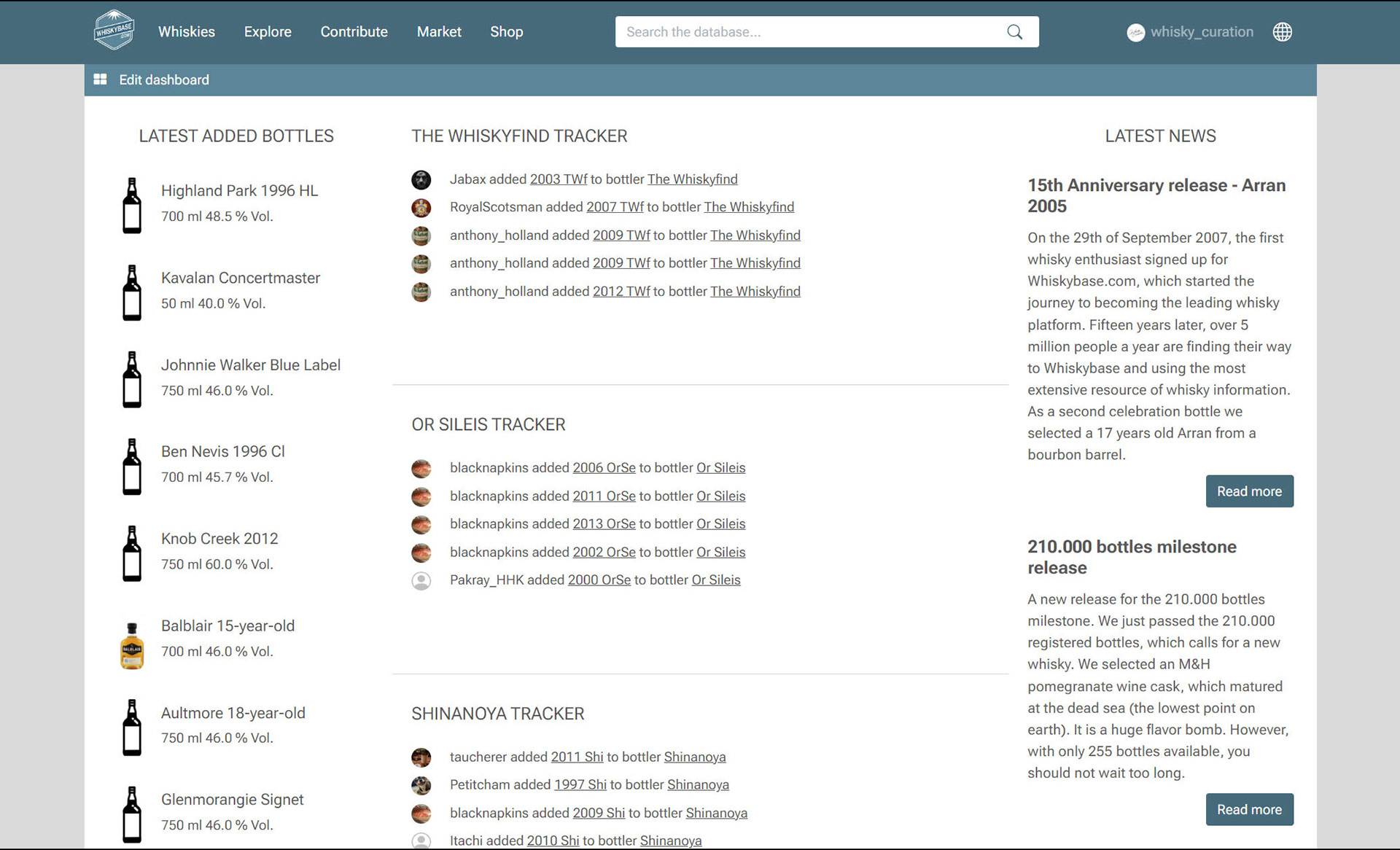Click the Edit dashboard grid icon
This screenshot has width=1400, height=850.
[x=101, y=79]
